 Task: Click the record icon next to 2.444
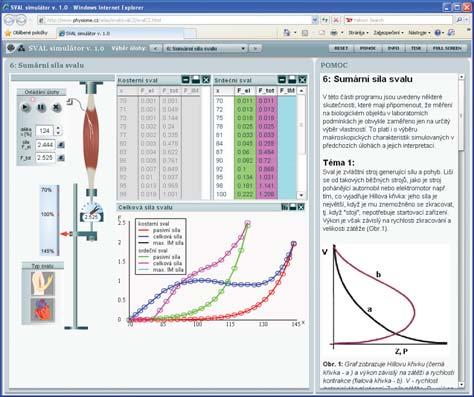[x=61, y=145]
